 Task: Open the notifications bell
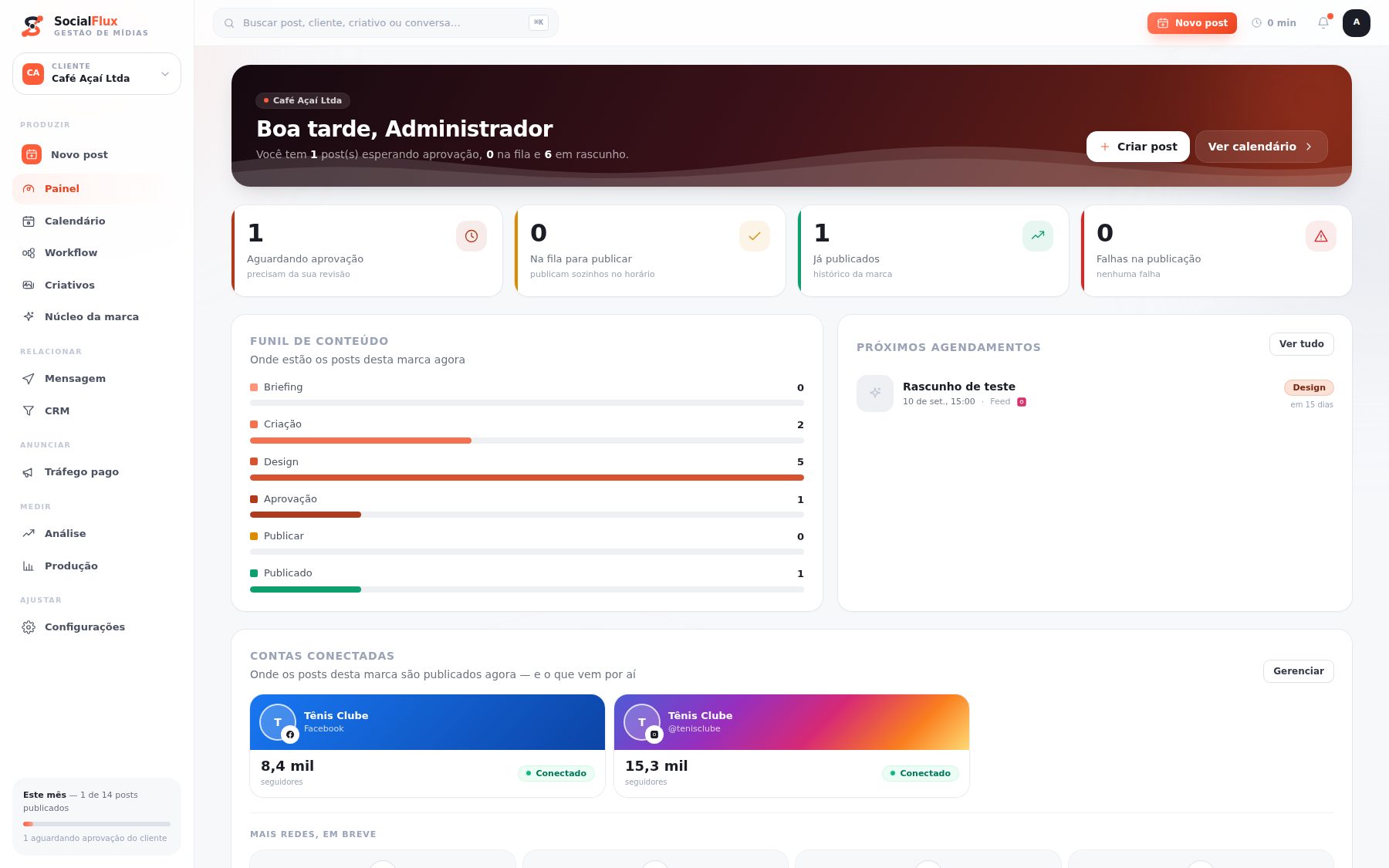(x=1323, y=22)
